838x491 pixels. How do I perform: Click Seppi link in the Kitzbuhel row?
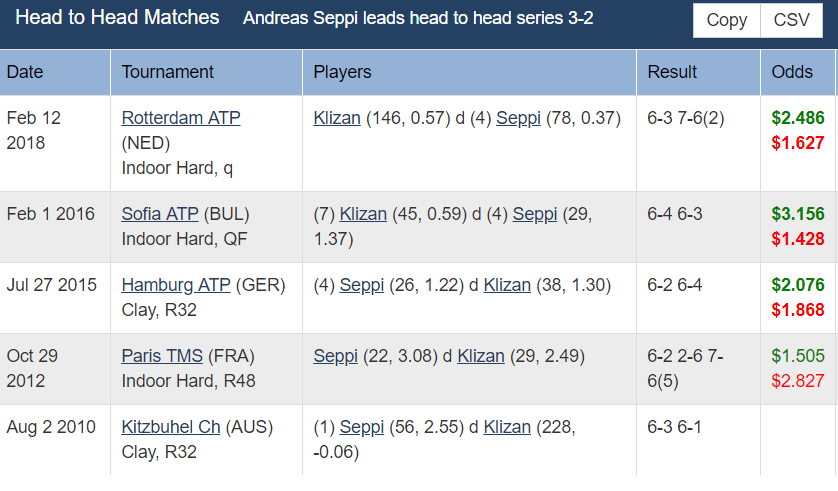pos(362,427)
